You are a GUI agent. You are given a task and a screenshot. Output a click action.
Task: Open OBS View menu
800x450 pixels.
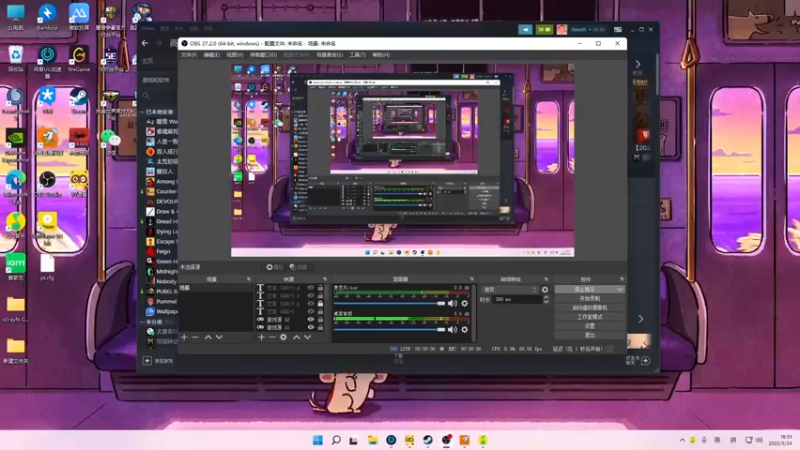pos(235,55)
